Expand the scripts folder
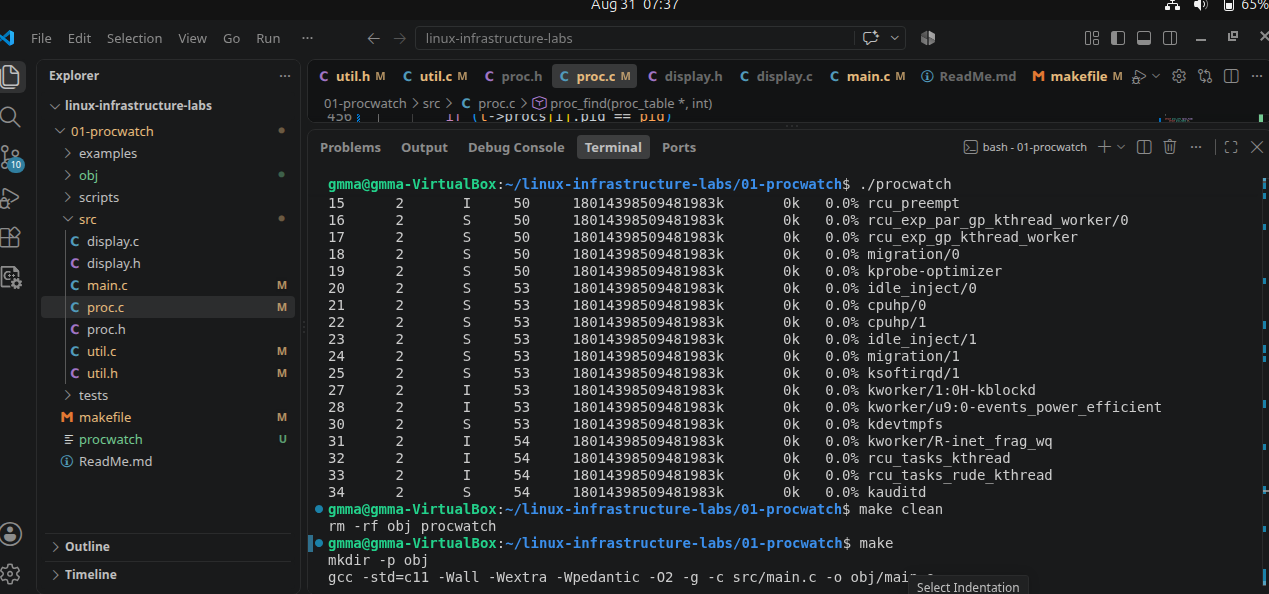 tap(68, 198)
